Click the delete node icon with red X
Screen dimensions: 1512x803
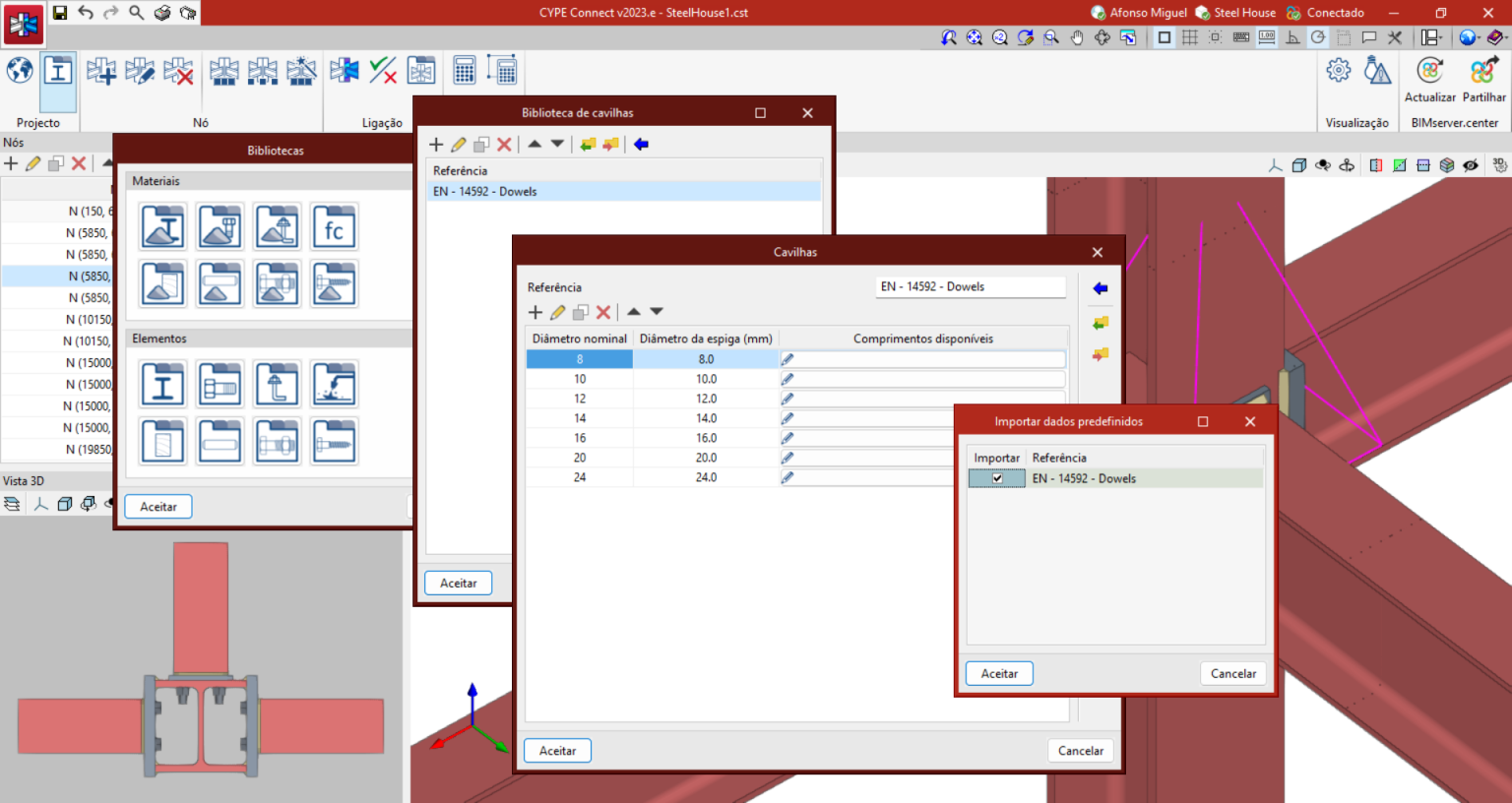point(178,71)
